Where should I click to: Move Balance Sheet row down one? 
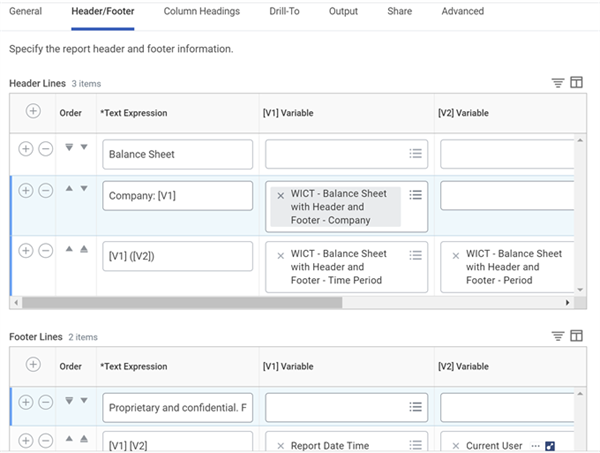coord(84,147)
